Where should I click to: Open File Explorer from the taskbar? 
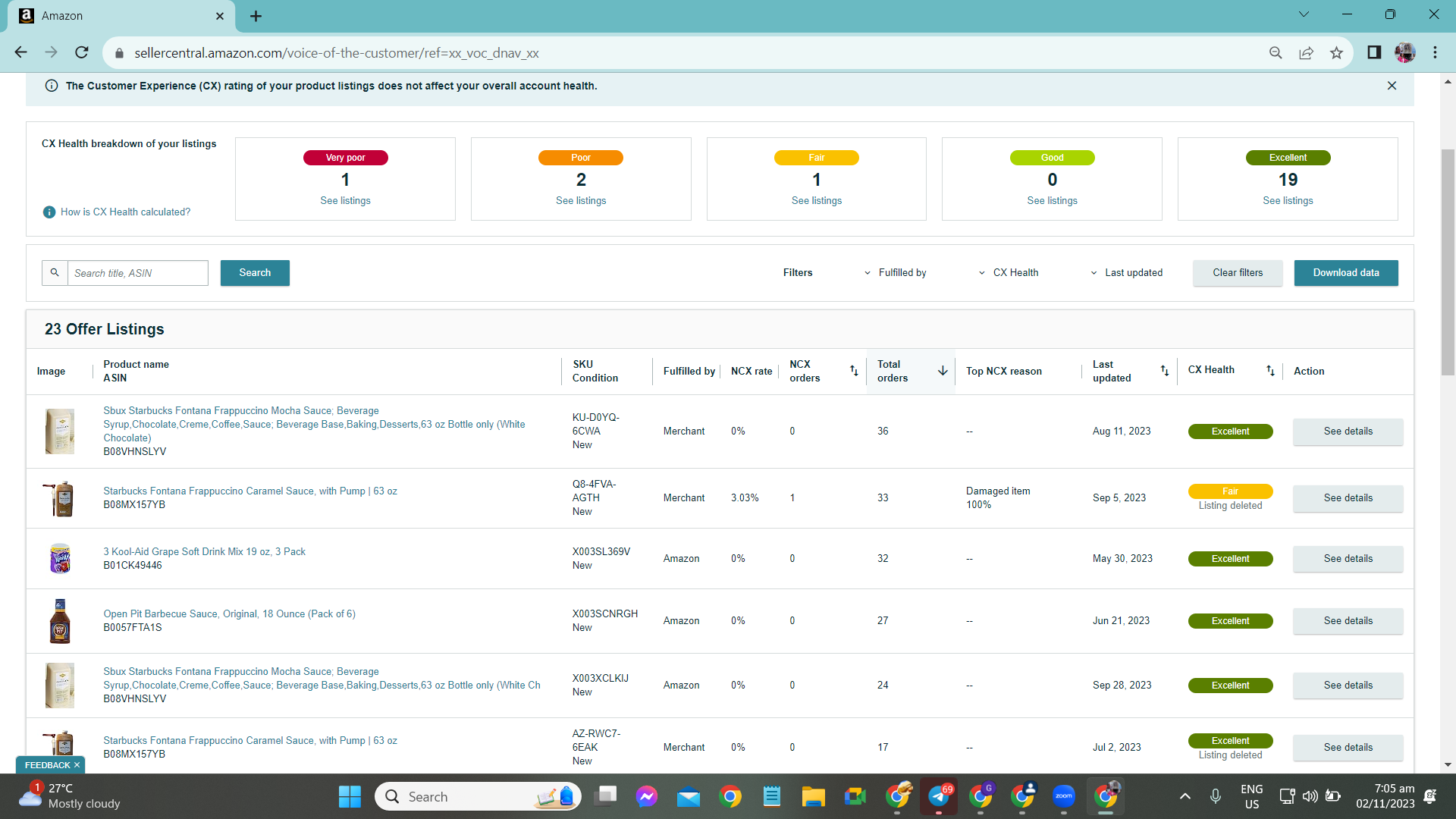pos(813,796)
